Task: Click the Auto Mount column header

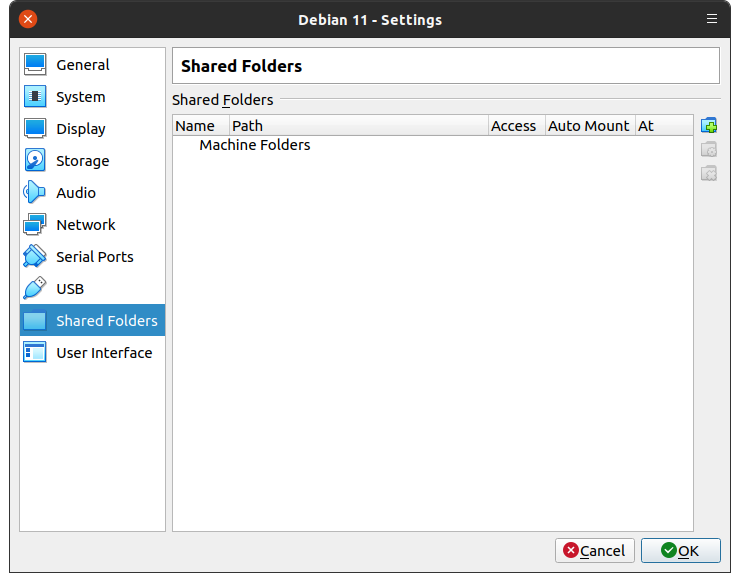Action: click(x=589, y=126)
